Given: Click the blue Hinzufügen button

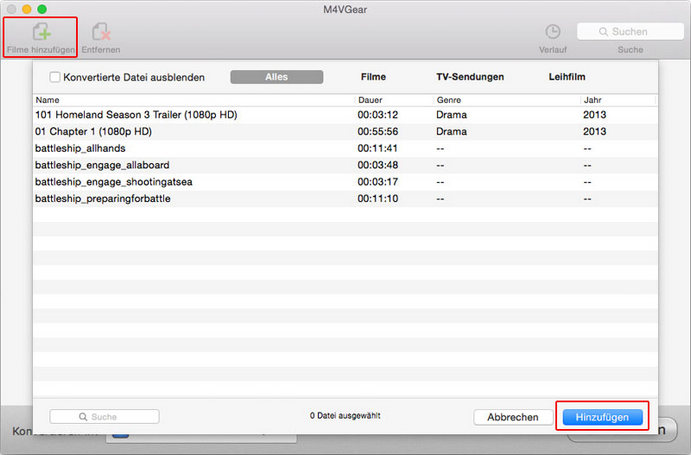Looking at the screenshot, I should (x=602, y=417).
